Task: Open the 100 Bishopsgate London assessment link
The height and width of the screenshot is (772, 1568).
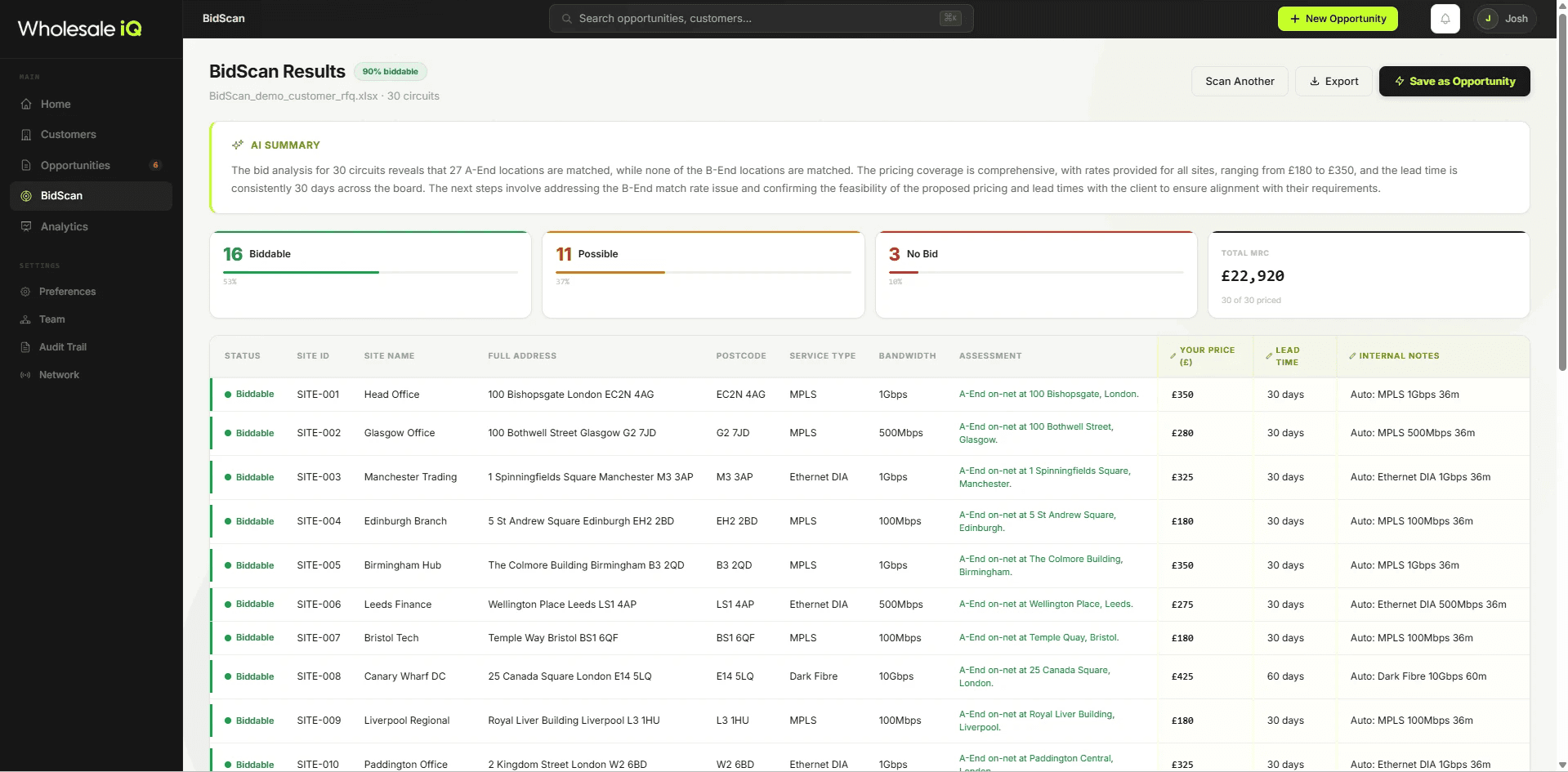Action: [x=1048, y=394]
